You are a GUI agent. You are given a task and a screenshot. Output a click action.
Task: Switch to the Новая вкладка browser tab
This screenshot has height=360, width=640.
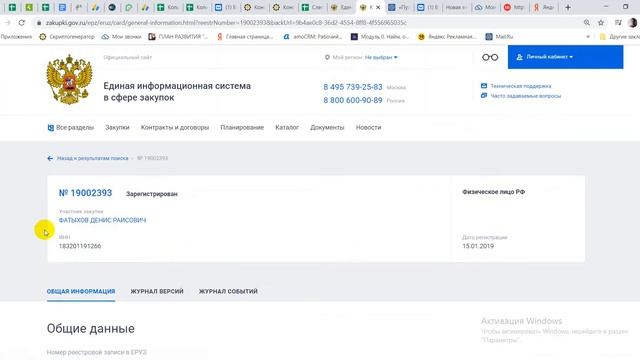455,7
